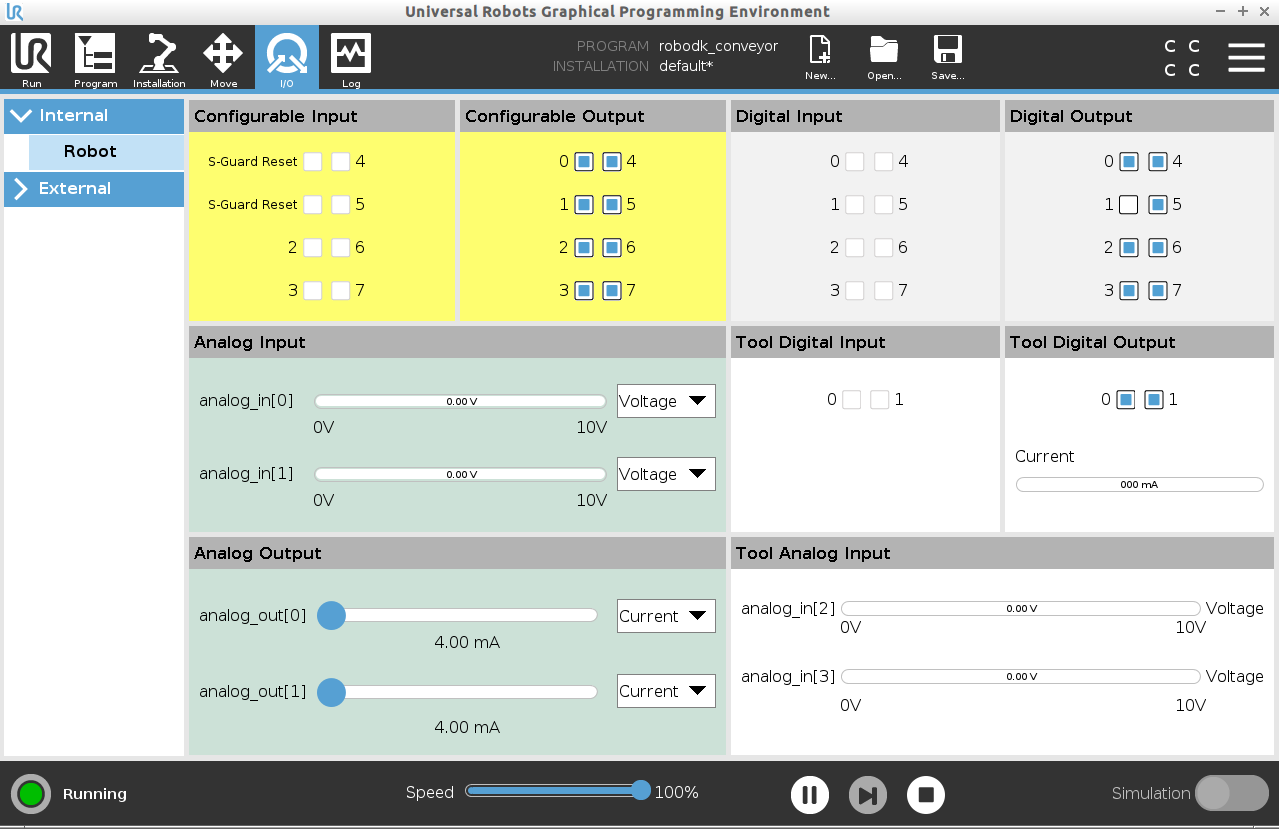Go to the Move screen

pyautogui.click(x=223, y=58)
